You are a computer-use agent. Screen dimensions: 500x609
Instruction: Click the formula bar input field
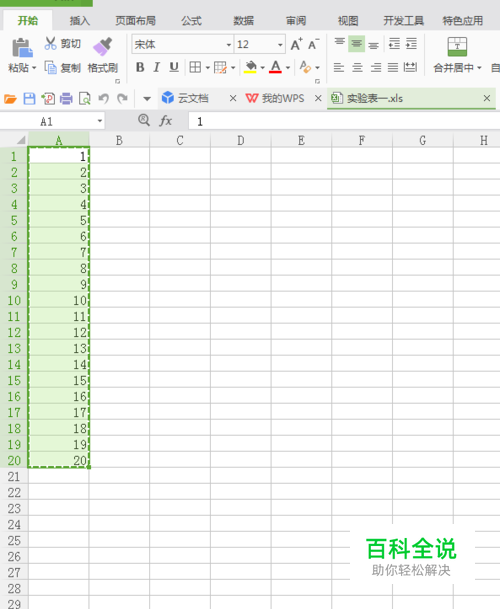coord(344,121)
